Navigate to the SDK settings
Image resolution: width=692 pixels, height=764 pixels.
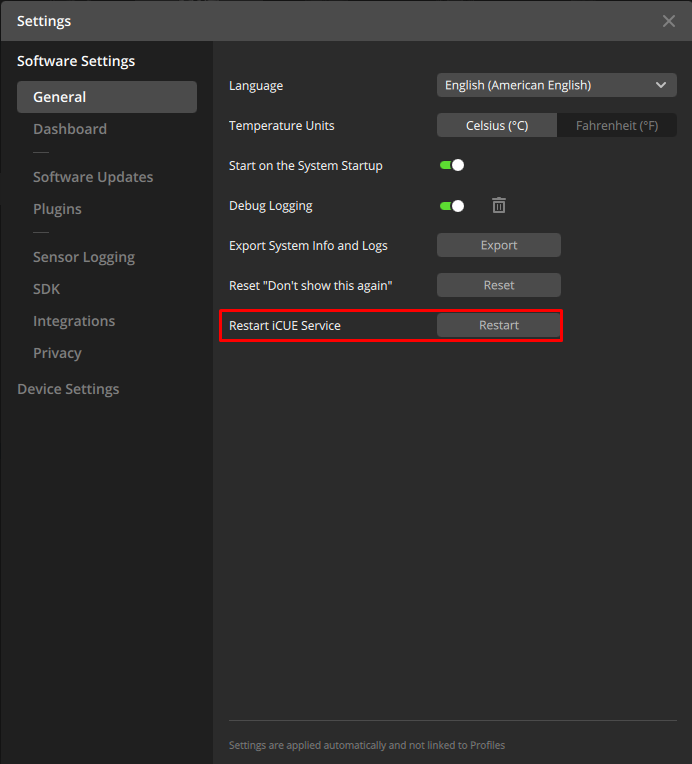point(47,289)
